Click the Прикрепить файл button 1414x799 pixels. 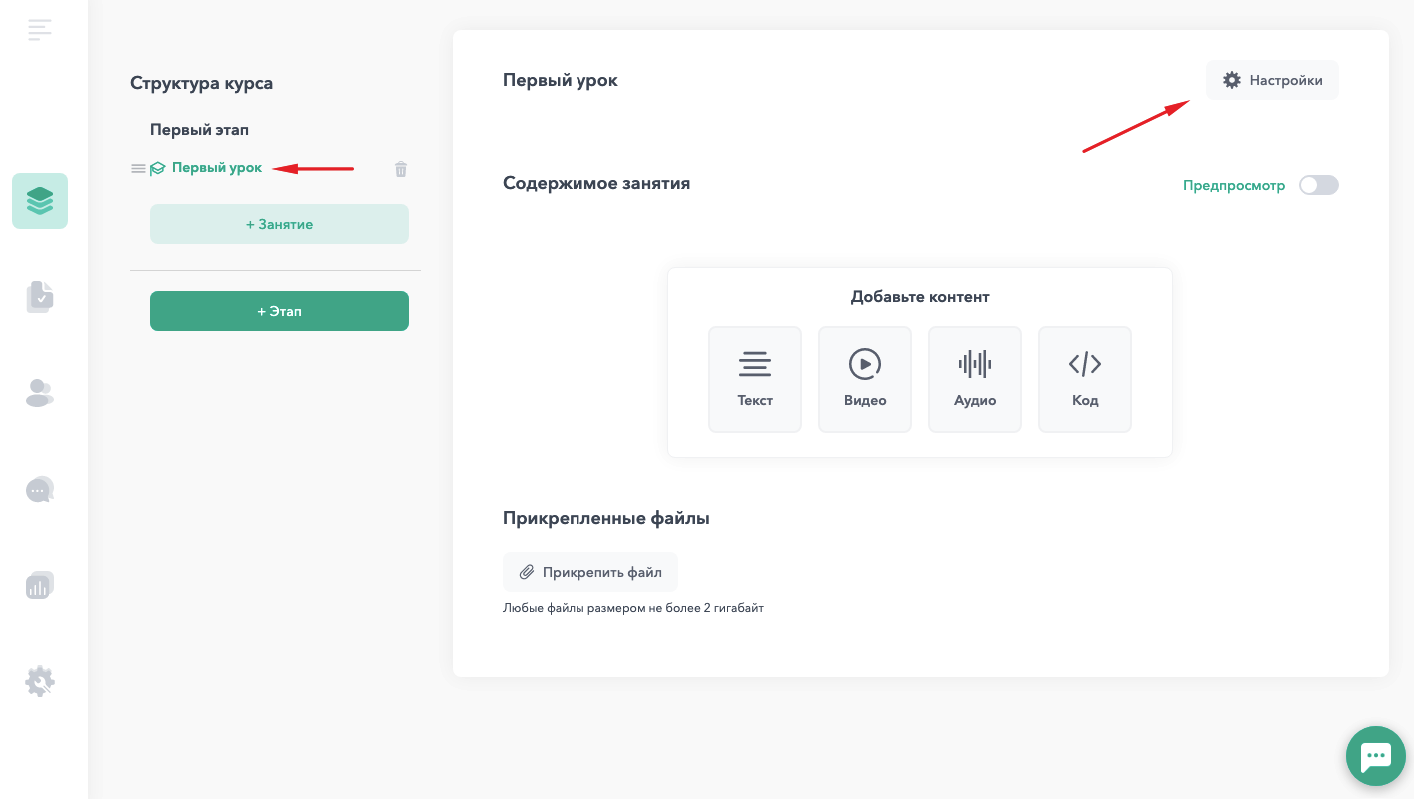coord(590,572)
